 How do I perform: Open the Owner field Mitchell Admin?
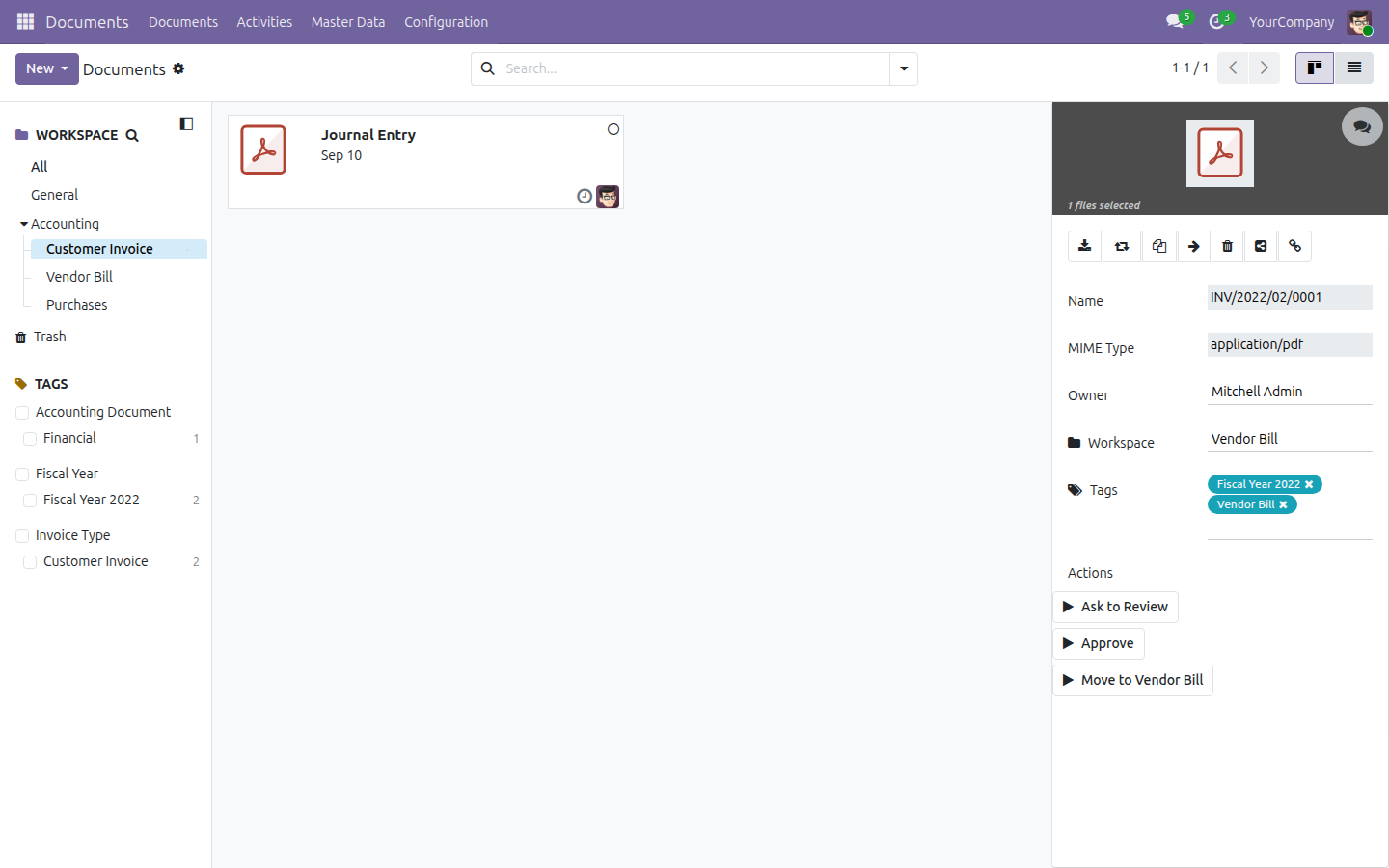[x=1290, y=392]
